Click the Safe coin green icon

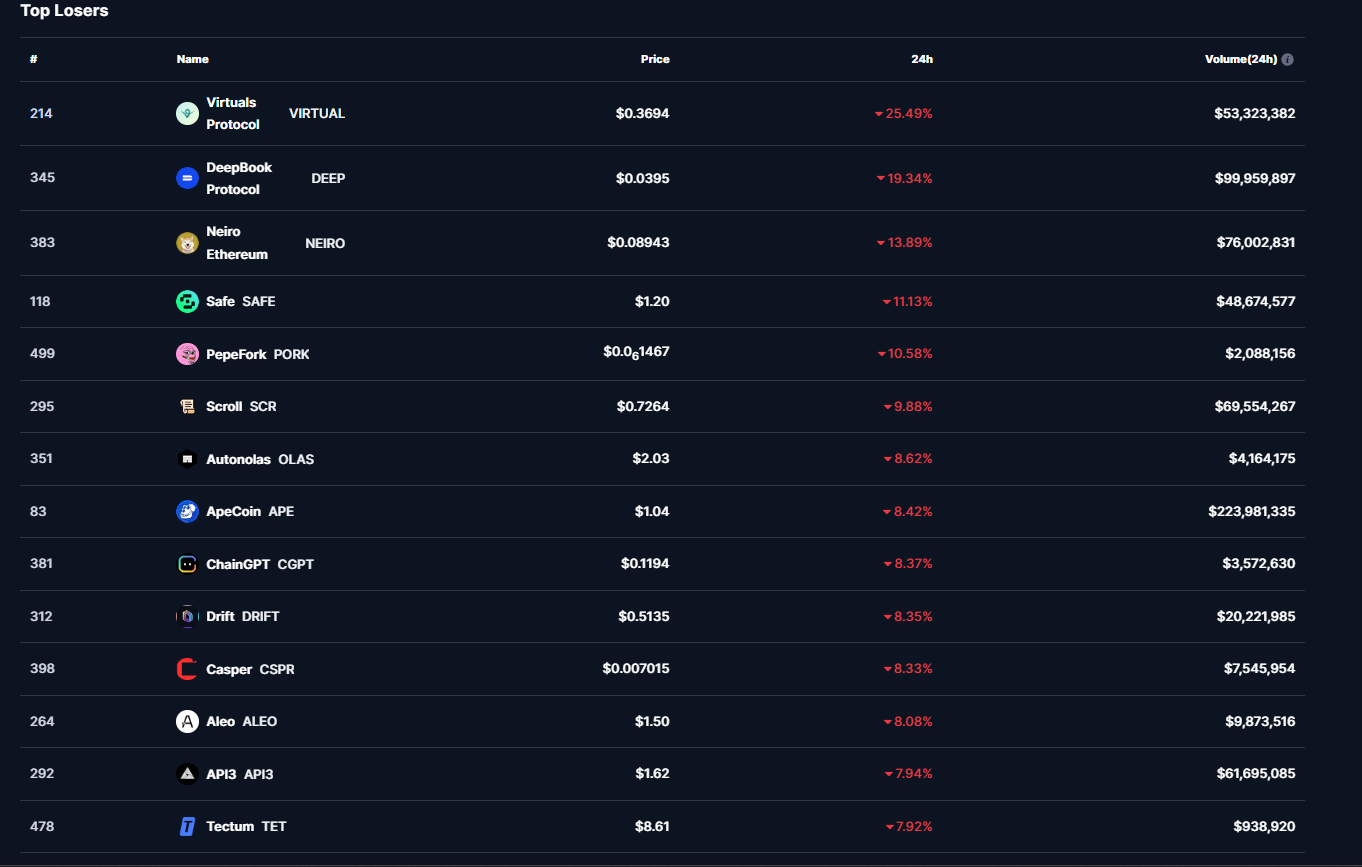pyautogui.click(x=187, y=302)
